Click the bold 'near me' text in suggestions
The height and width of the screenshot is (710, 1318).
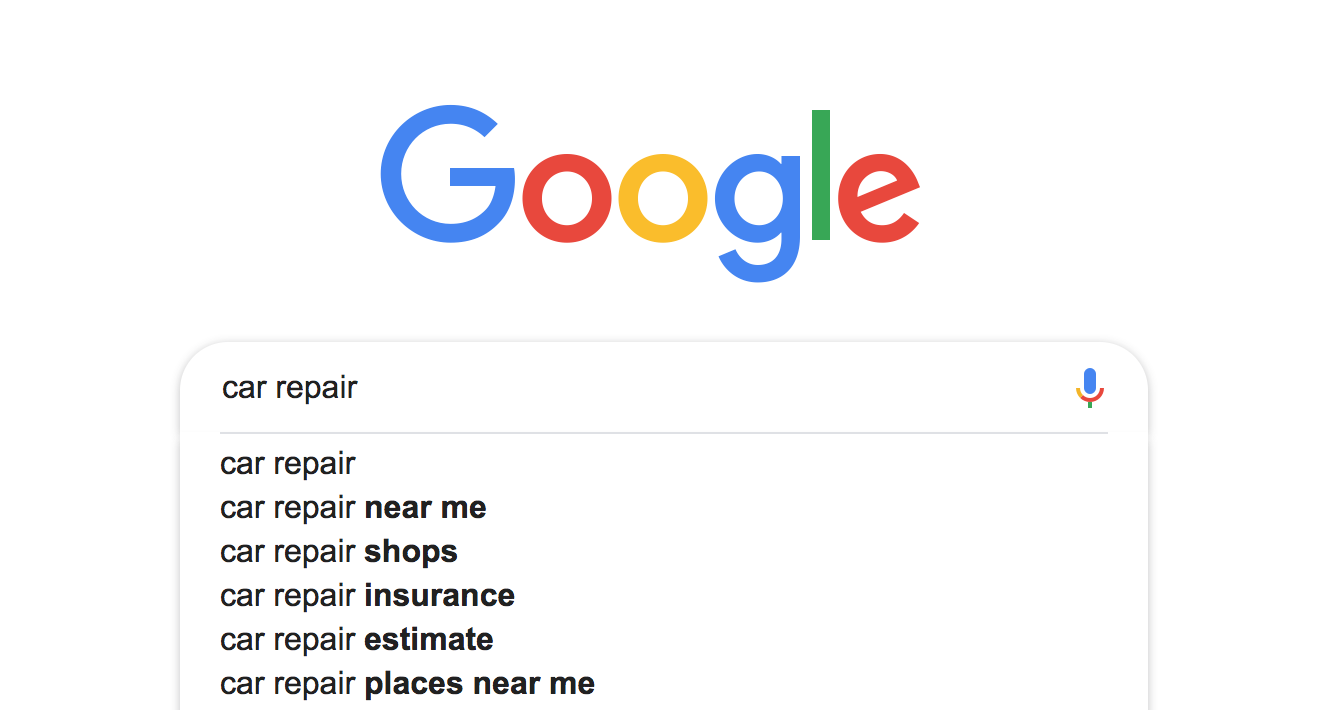pos(425,507)
